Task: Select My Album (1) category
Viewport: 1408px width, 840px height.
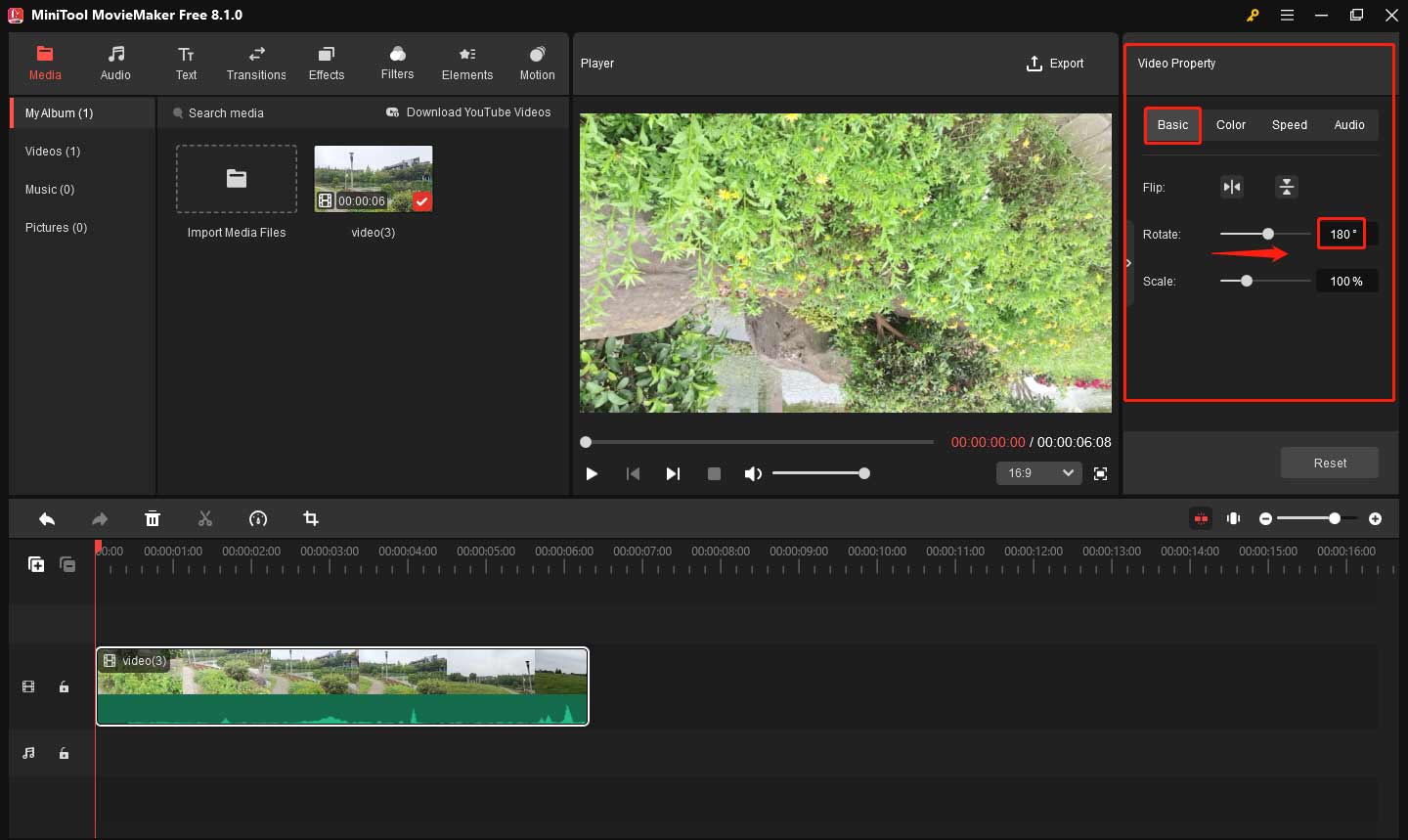Action: (x=83, y=113)
